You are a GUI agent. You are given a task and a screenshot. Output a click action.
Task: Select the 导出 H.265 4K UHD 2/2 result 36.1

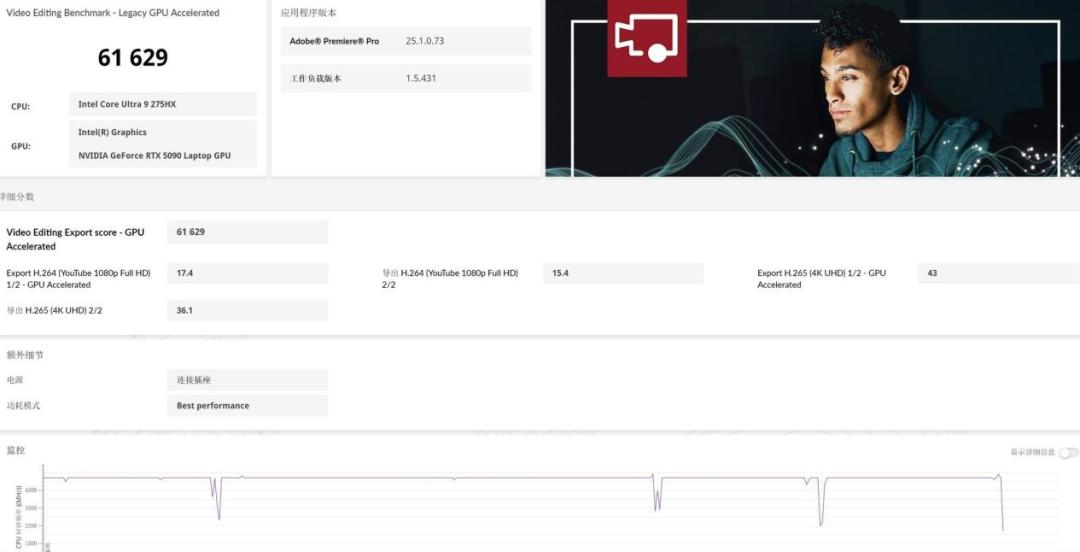pos(247,310)
